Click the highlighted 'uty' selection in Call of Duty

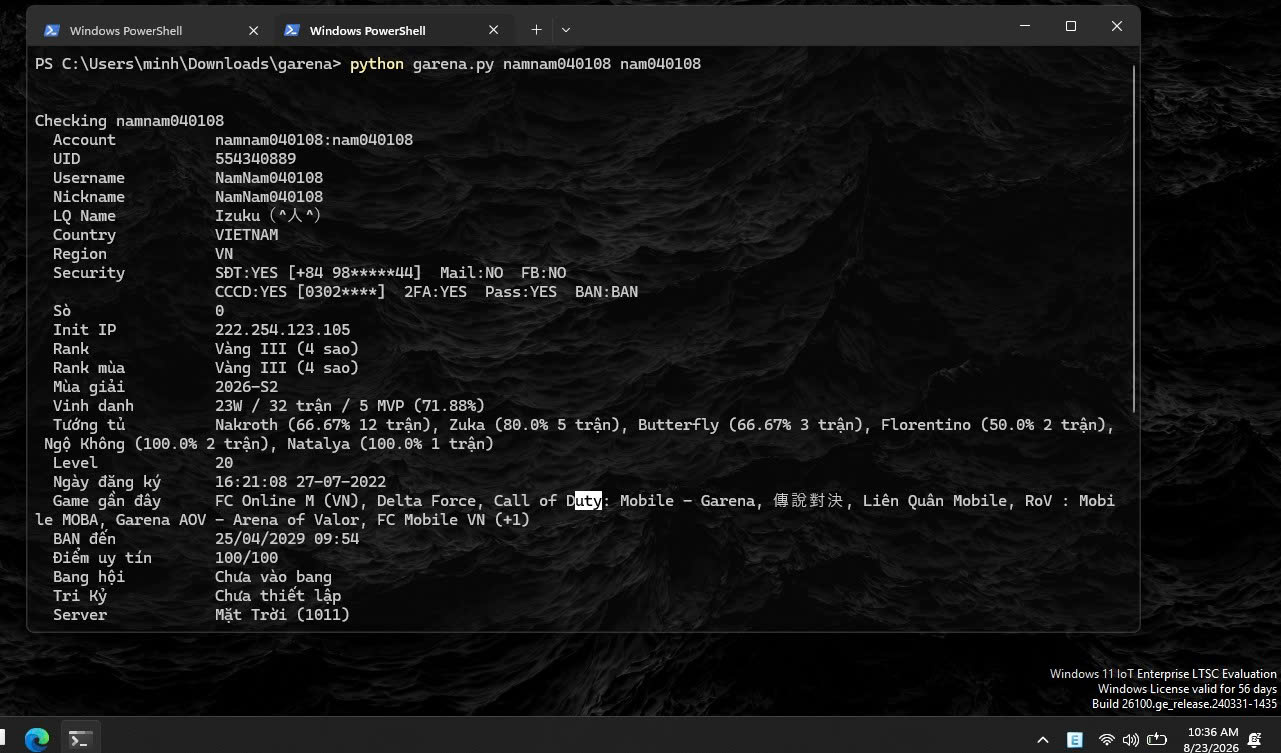(x=588, y=501)
